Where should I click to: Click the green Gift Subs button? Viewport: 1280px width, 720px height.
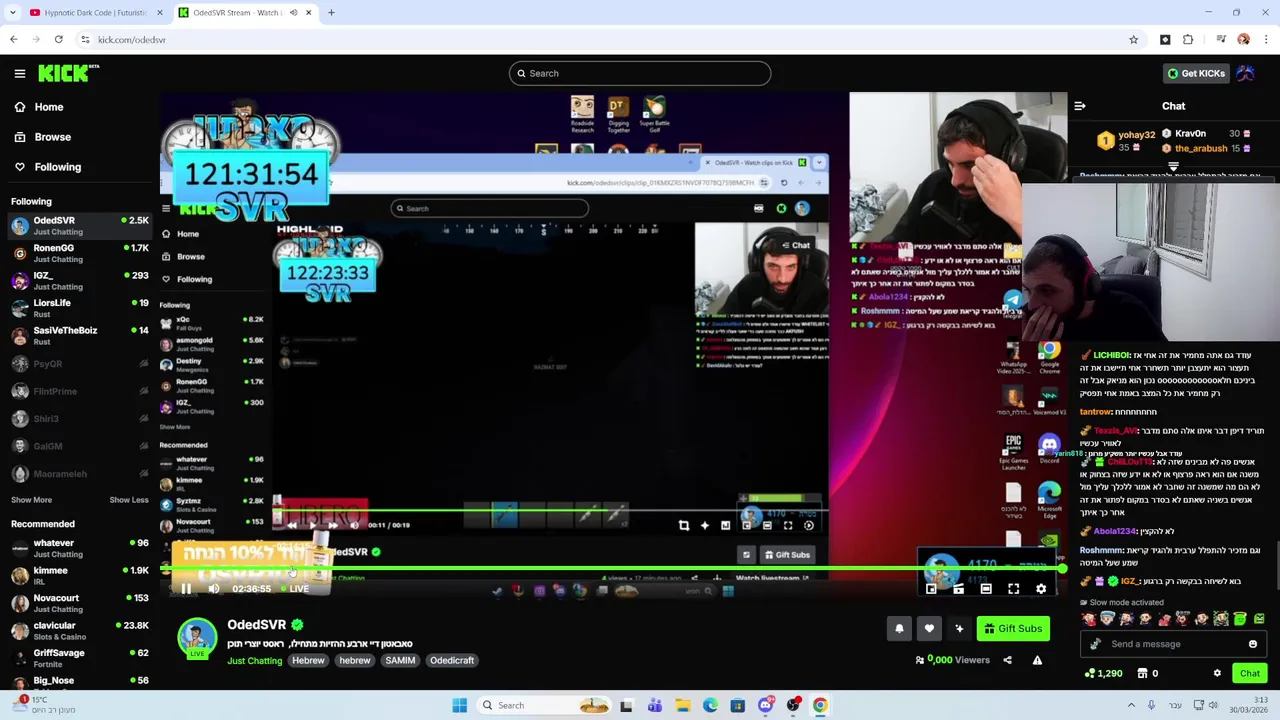[1013, 628]
